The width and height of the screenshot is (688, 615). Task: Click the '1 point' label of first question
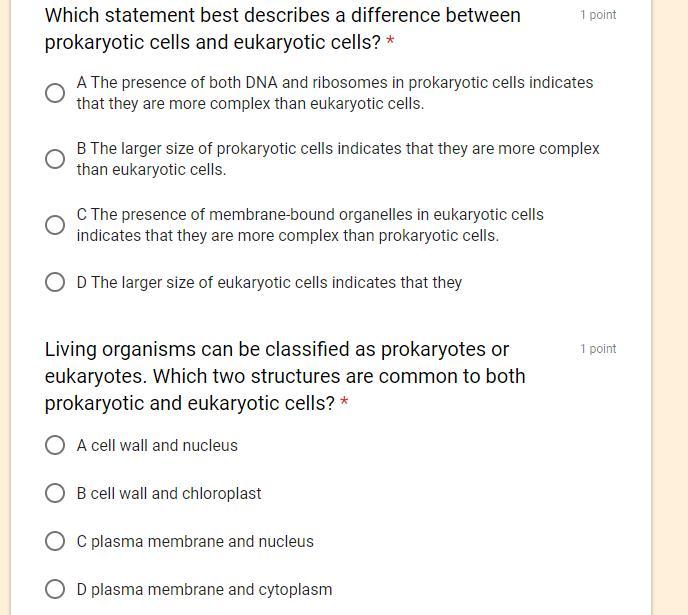pos(598,15)
